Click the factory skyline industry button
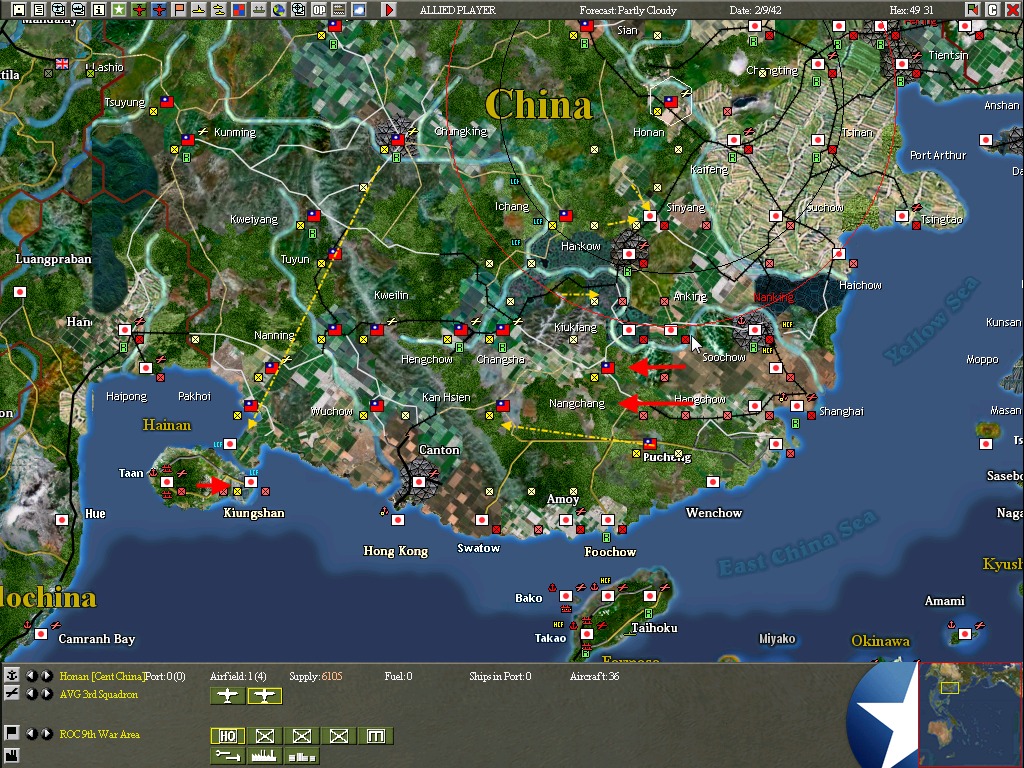Image resolution: width=1024 pixels, height=768 pixels. pos(264,756)
